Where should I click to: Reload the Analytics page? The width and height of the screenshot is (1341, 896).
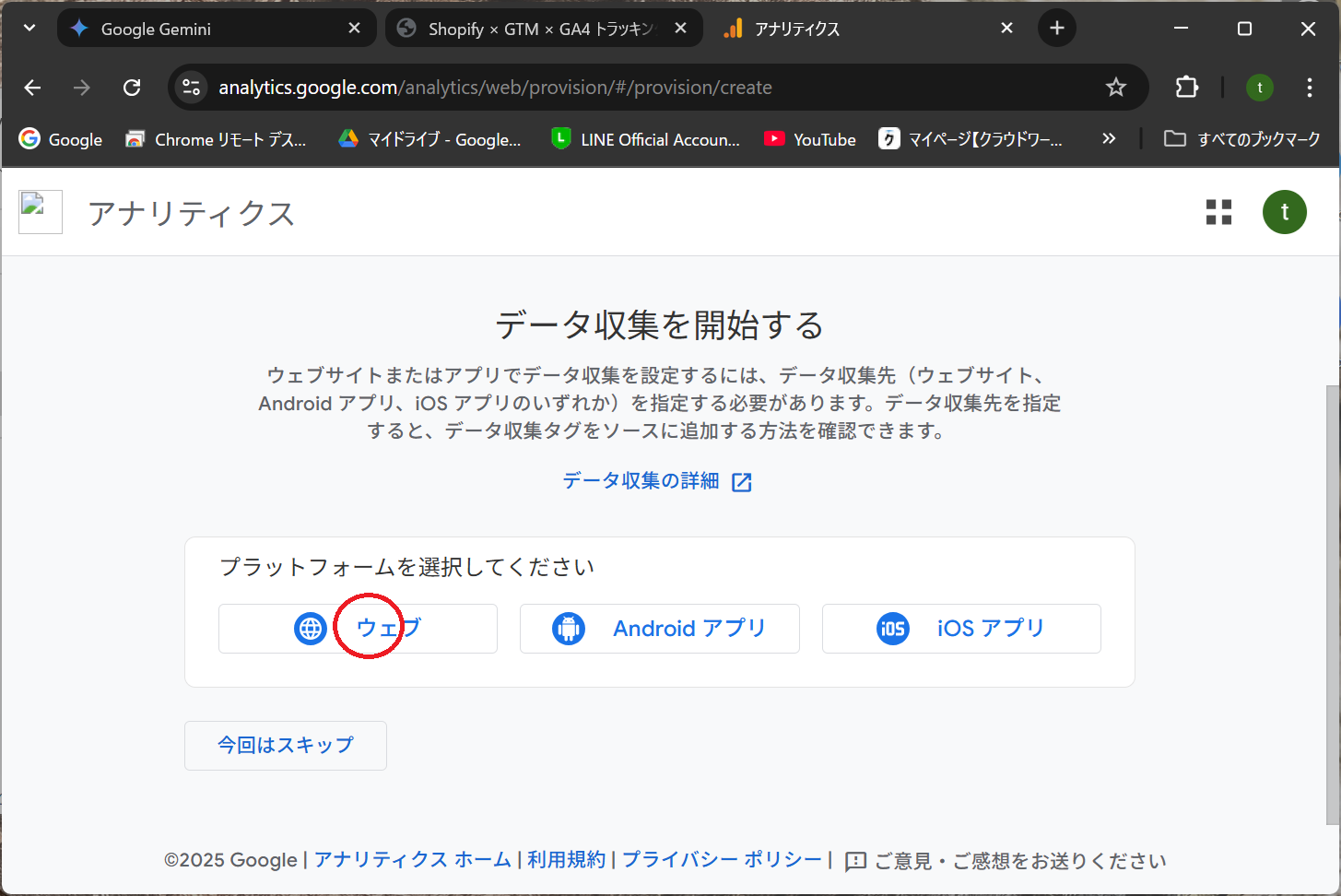(x=132, y=88)
